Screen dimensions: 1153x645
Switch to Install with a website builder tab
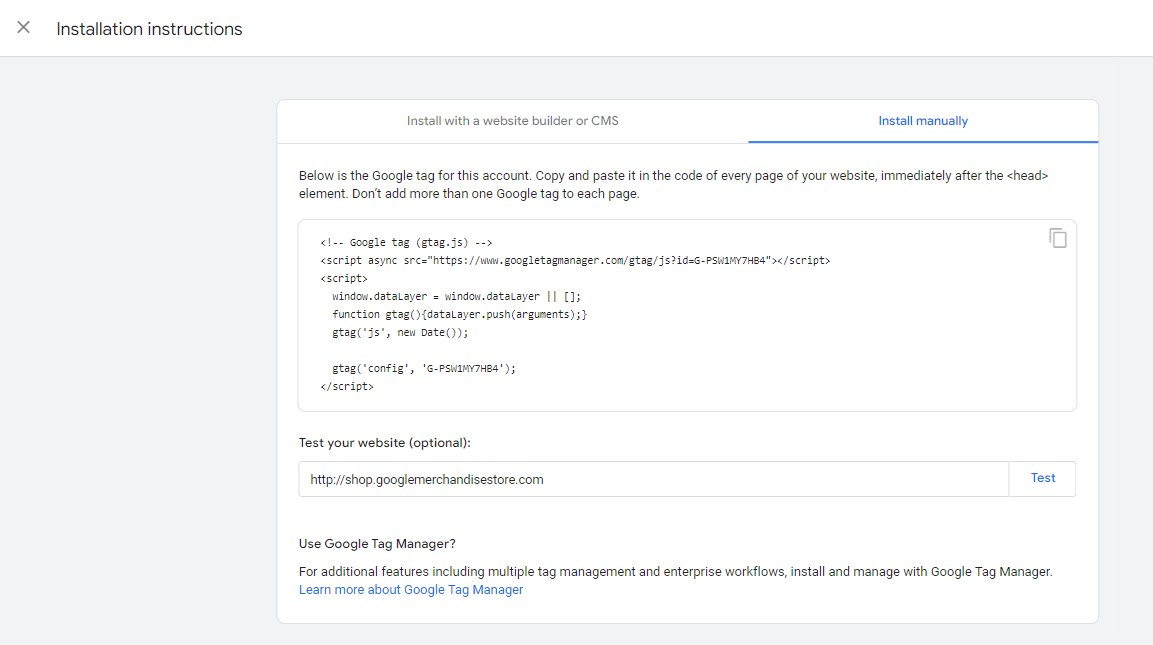coord(513,121)
